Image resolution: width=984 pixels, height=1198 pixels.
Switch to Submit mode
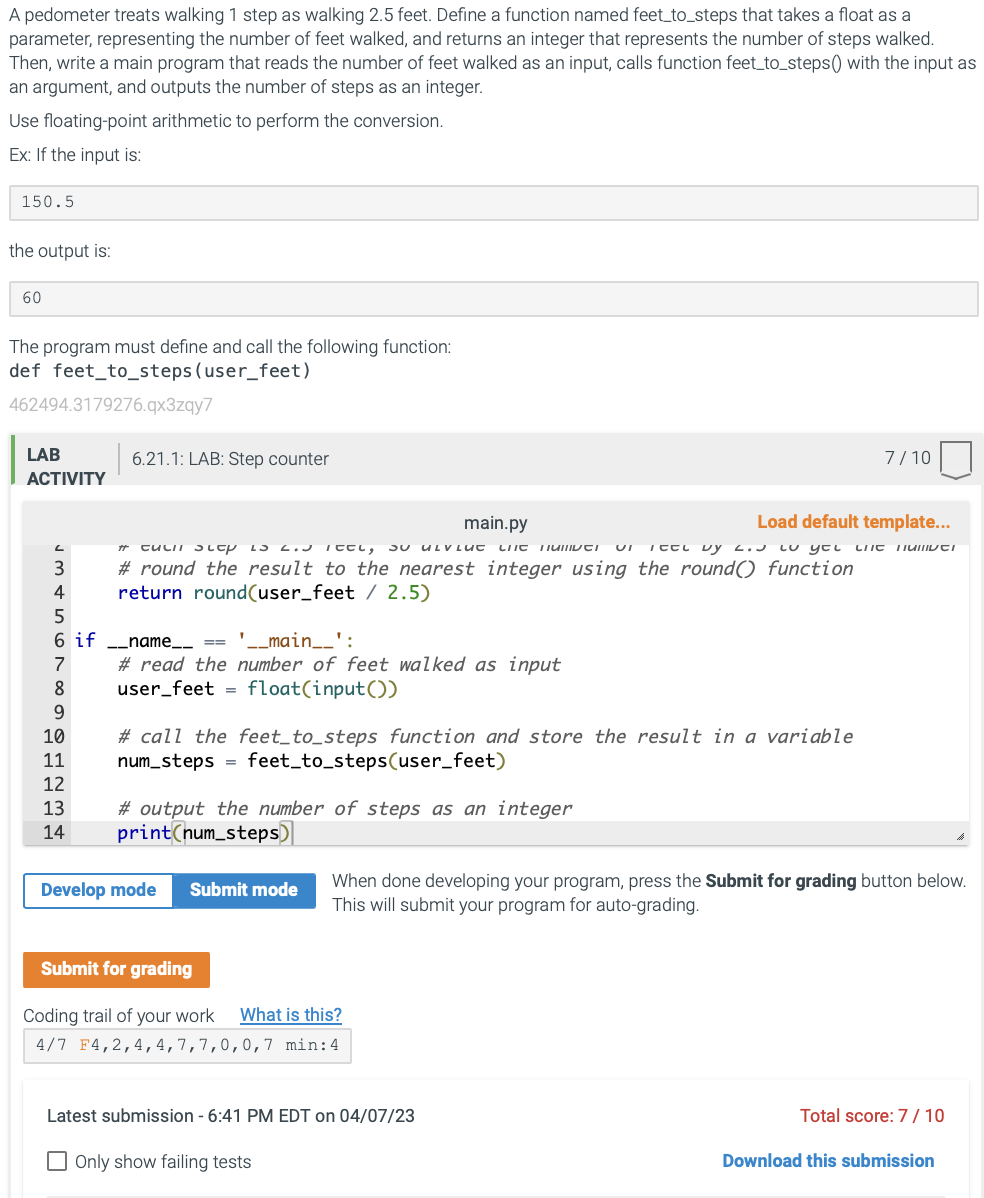pos(243,890)
